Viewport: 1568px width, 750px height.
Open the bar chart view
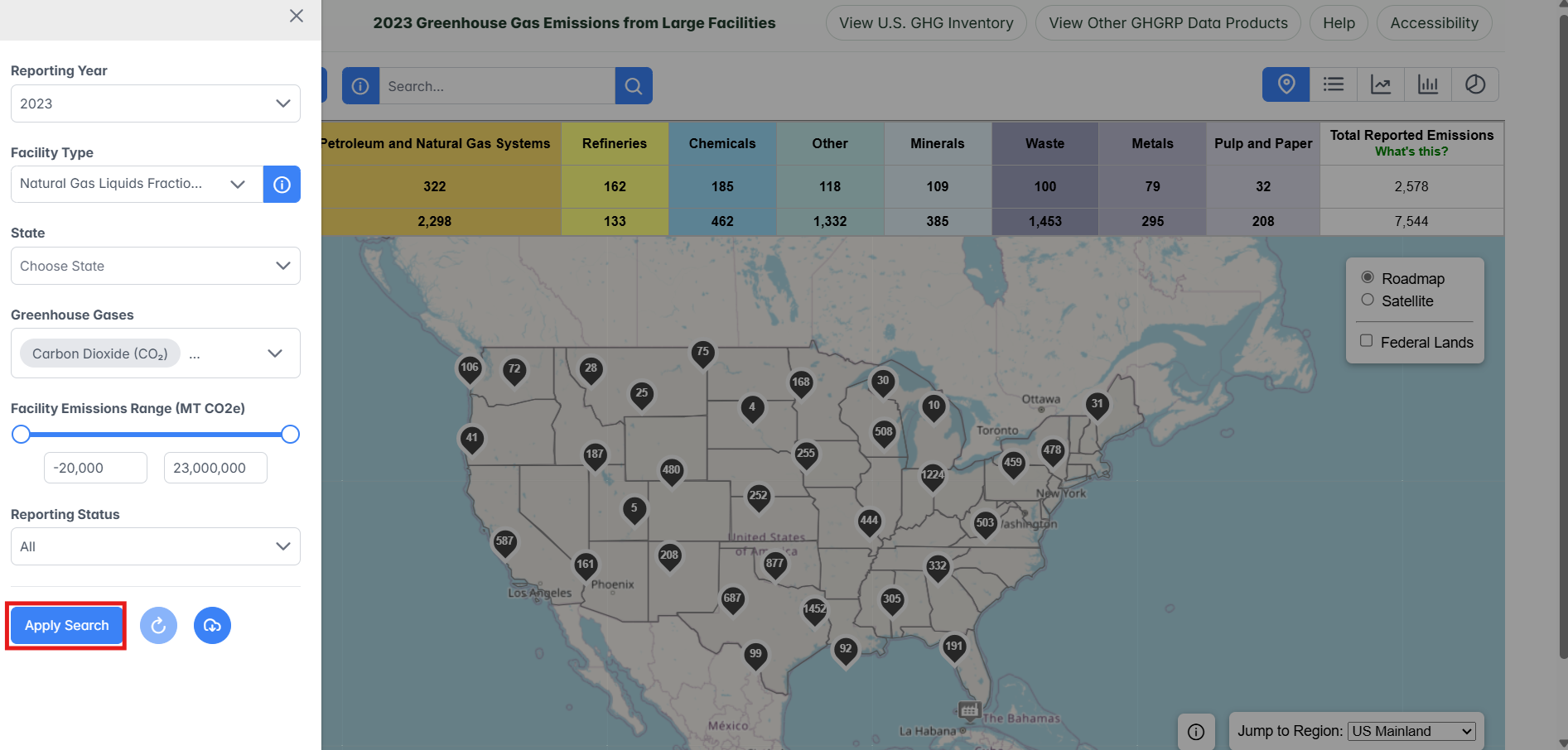tap(1427, 84)
